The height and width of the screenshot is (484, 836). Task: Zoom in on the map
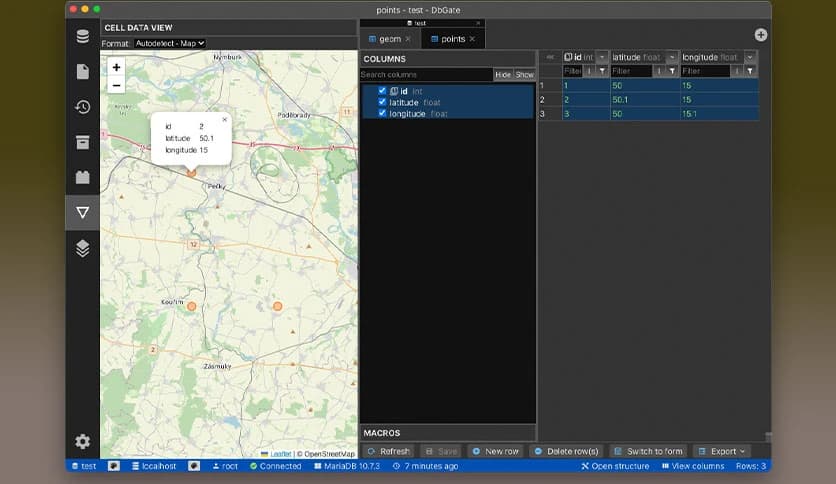117,68
